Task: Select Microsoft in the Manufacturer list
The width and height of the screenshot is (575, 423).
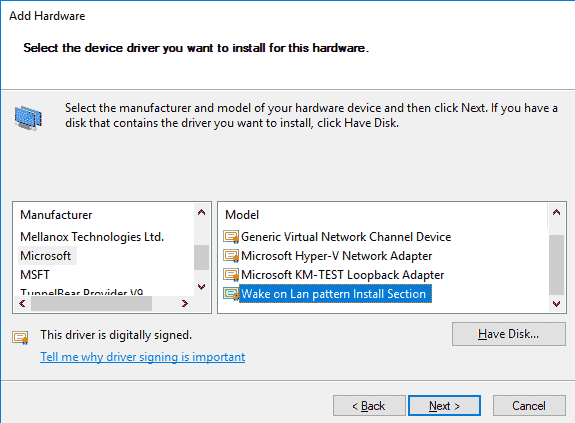Action: (46, 255)
